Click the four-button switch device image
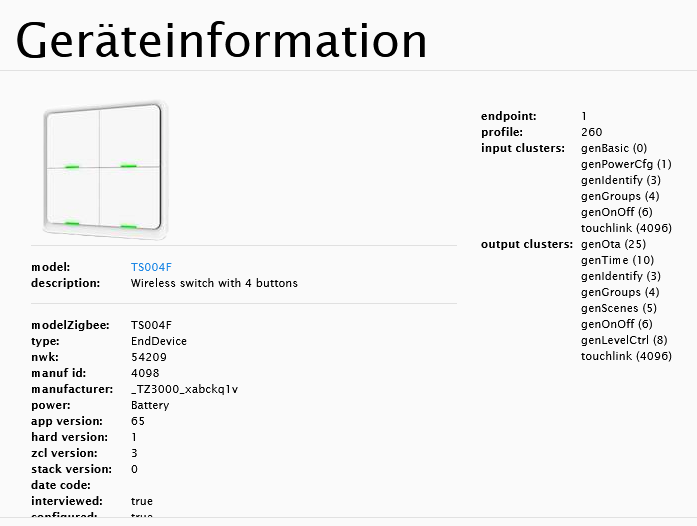The width and height of the screenshot is (697, 526). pyautogui.click(x=100, y=166)
